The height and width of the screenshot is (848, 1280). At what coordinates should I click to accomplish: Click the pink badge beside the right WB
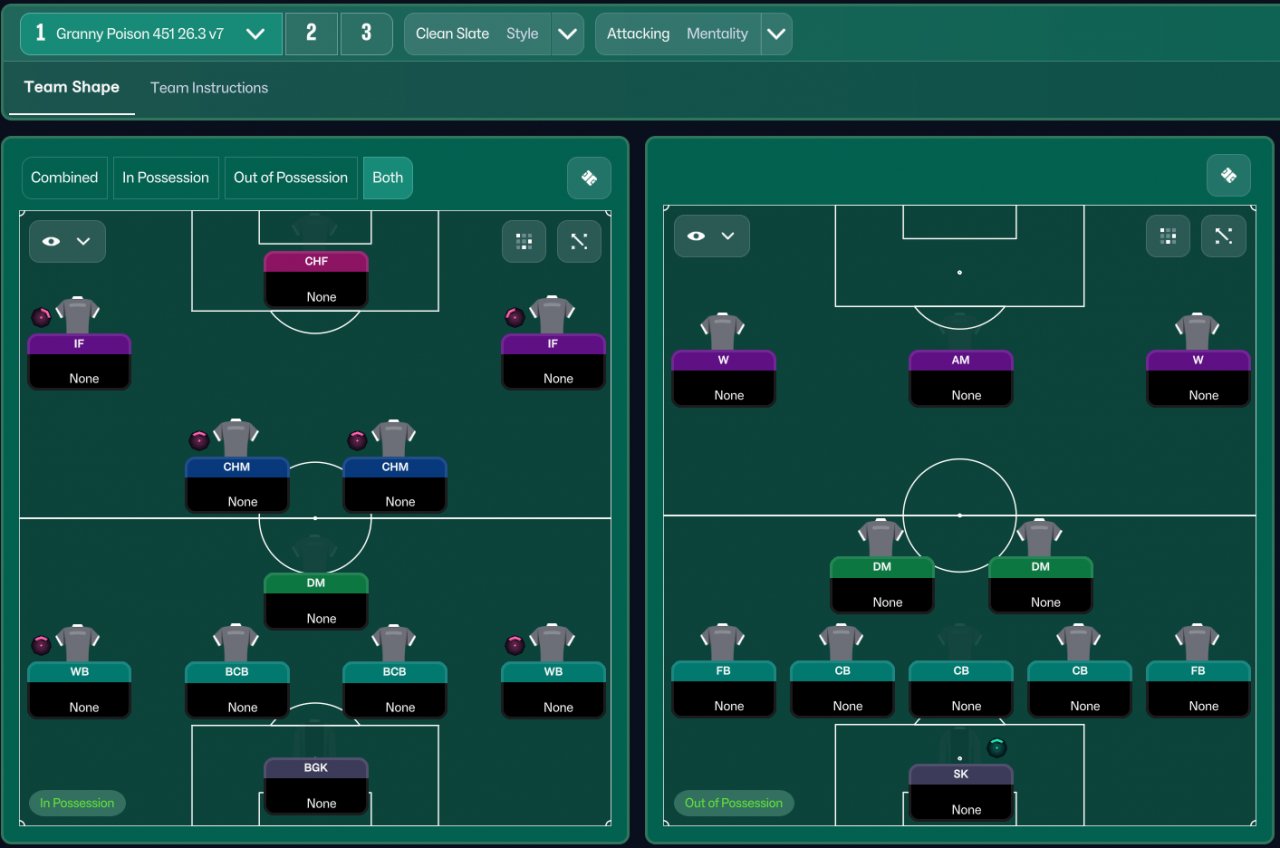click(x=515, y=645)
